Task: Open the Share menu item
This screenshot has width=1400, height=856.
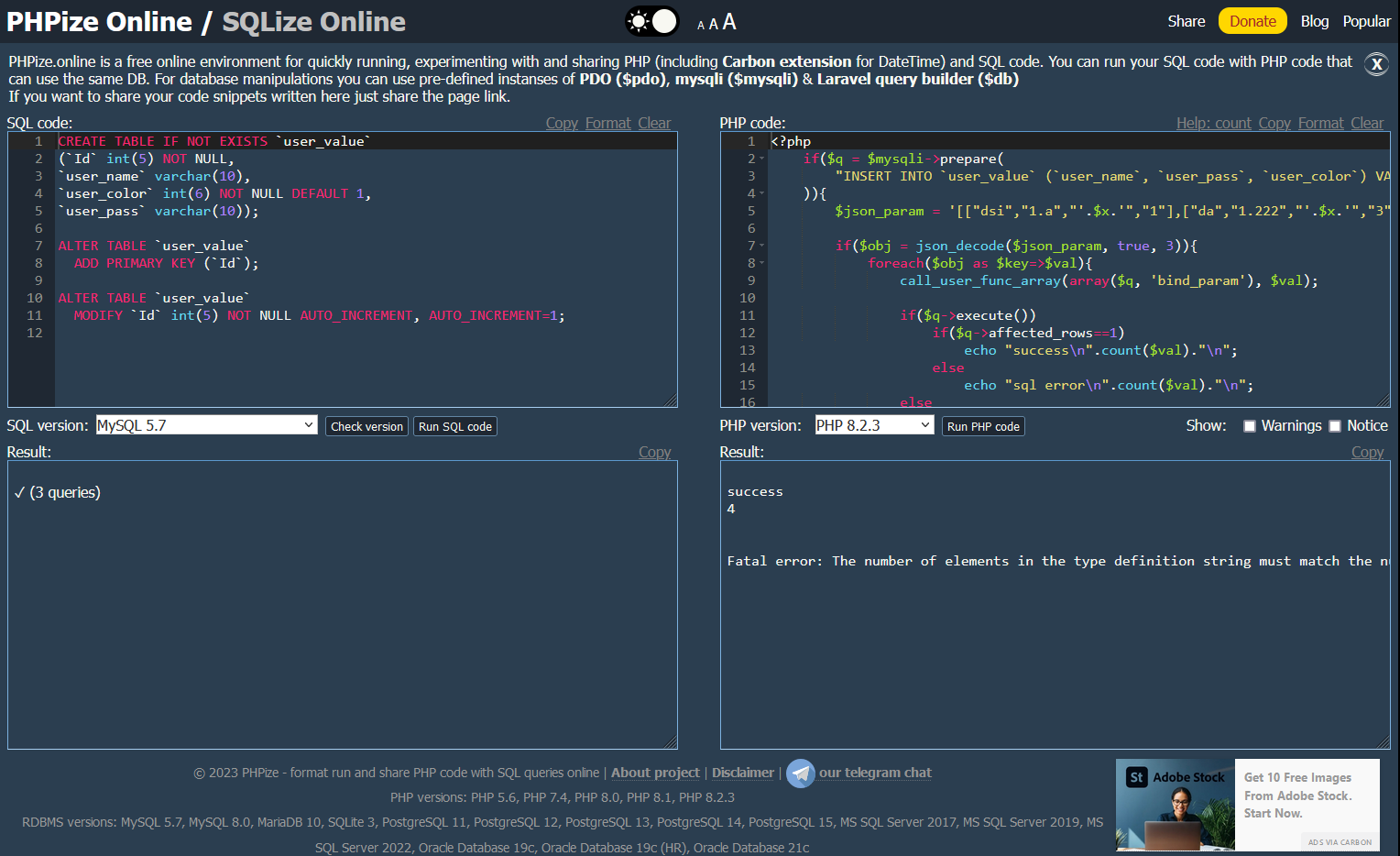Action: 1187,21
